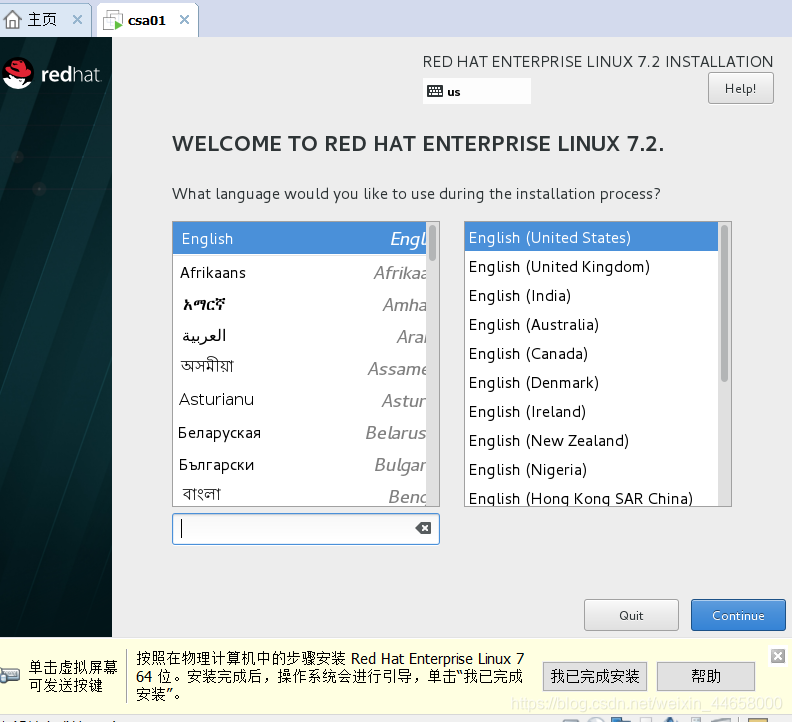Choose English (New Zealand) locale
The image size is (792, 722).
591,441
